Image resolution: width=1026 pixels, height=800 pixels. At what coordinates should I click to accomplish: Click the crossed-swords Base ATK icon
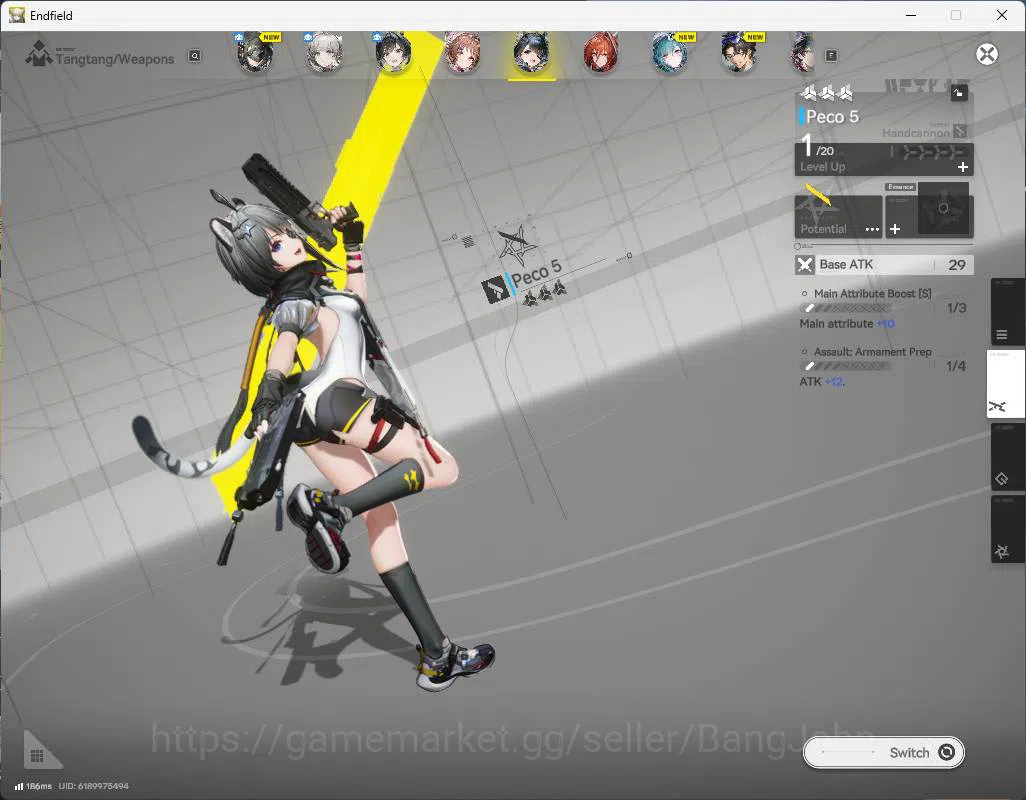coord(804,264)
